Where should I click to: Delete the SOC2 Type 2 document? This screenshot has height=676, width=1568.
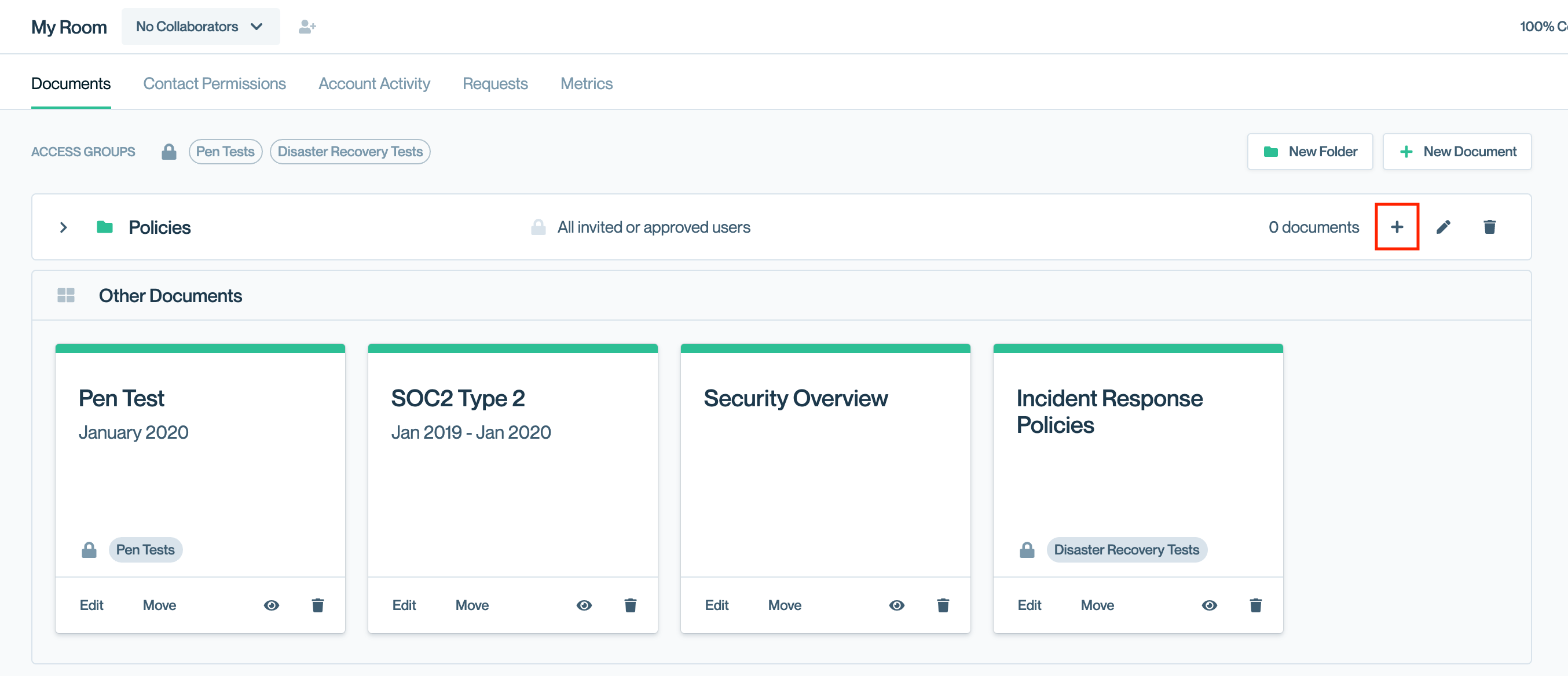point(630,605)
